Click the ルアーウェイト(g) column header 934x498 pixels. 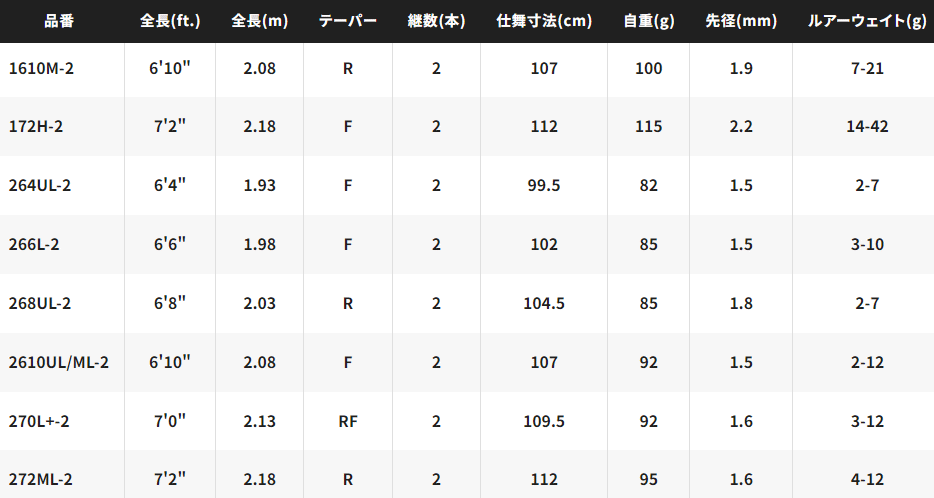tap(867, 21)
